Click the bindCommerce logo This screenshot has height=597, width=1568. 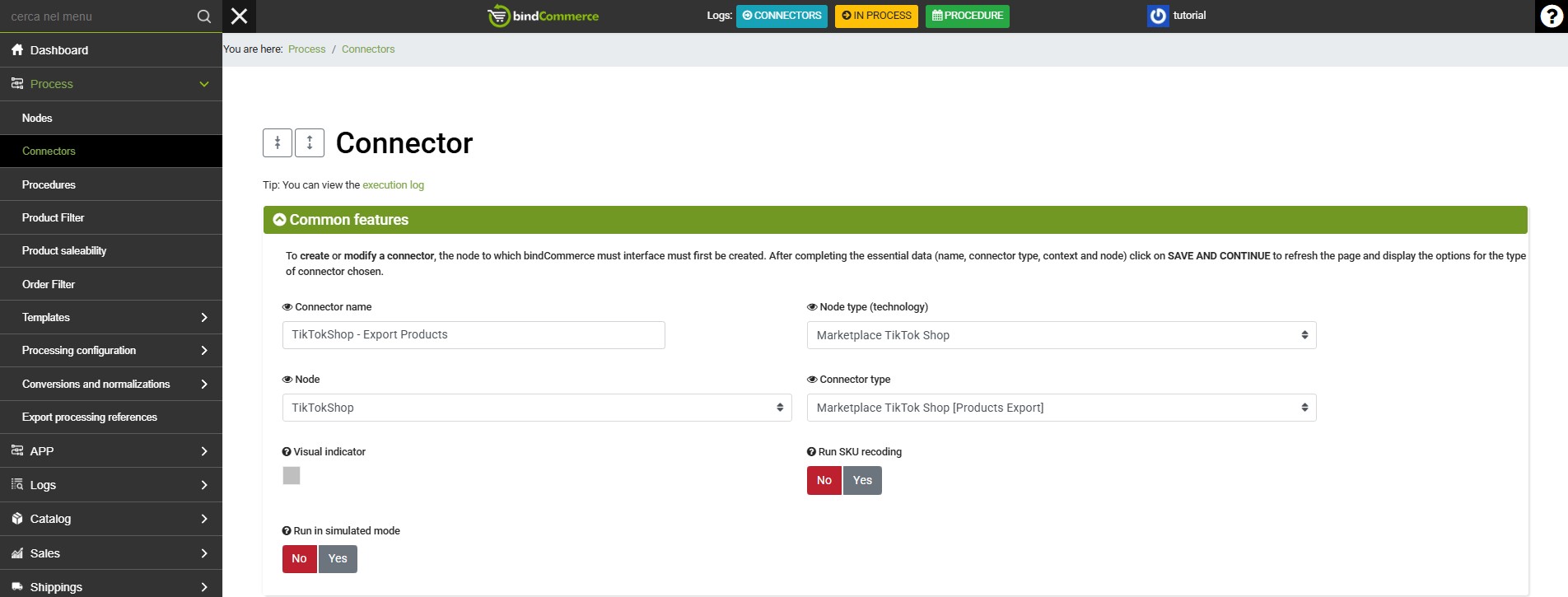(x=544, y=16)
